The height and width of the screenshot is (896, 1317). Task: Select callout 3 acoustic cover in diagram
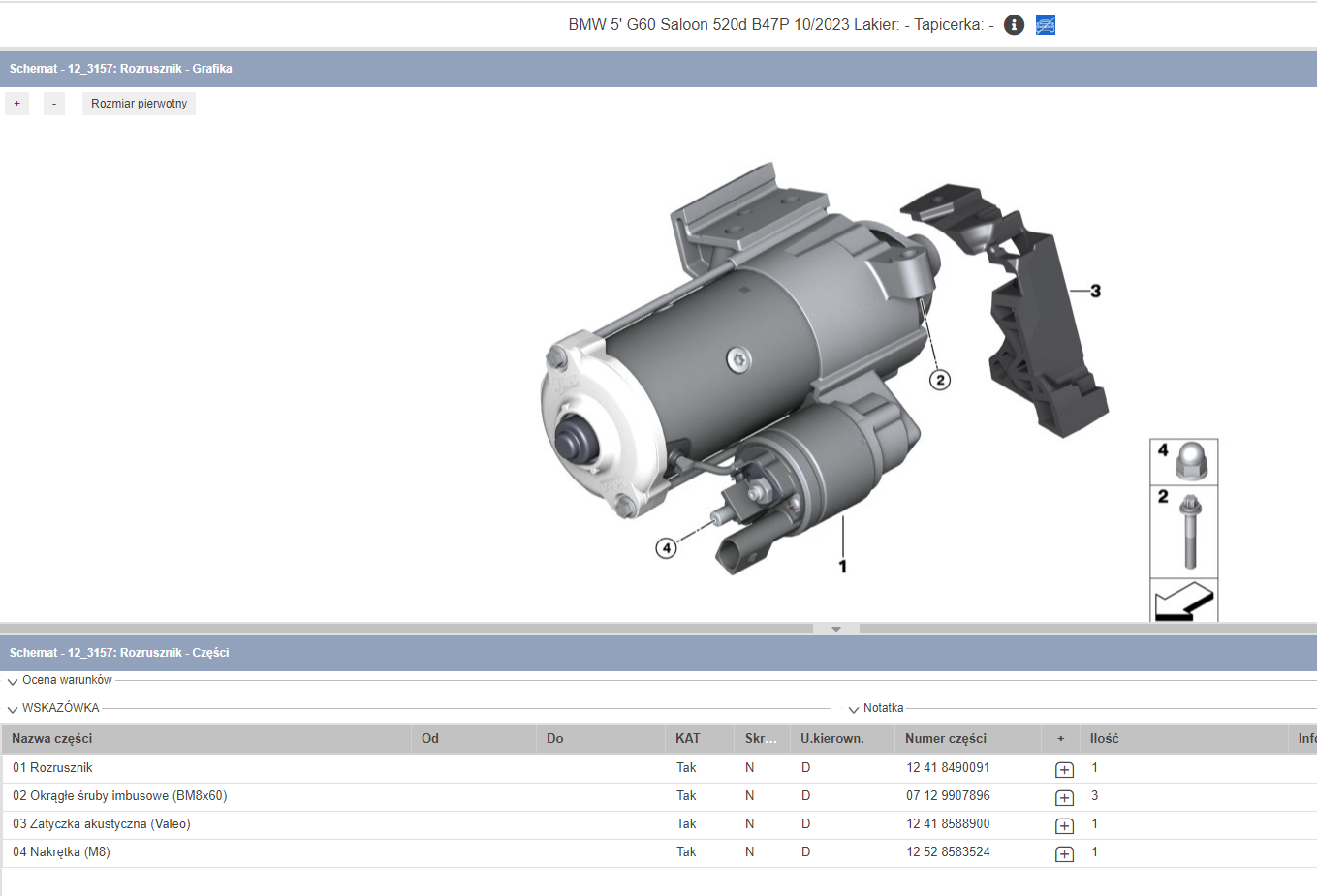pos(1095,291)
